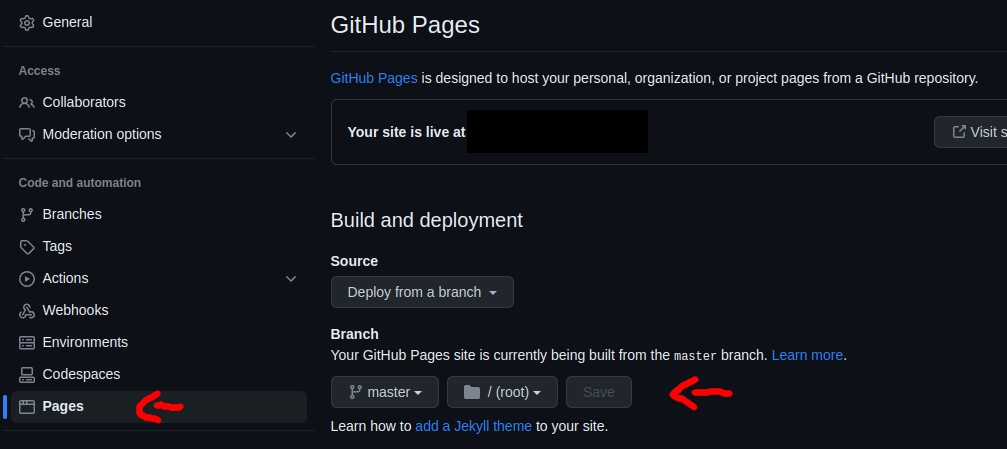
Task: Open the Learn more link
Action: pyautogui.click(x=807, y=355)
